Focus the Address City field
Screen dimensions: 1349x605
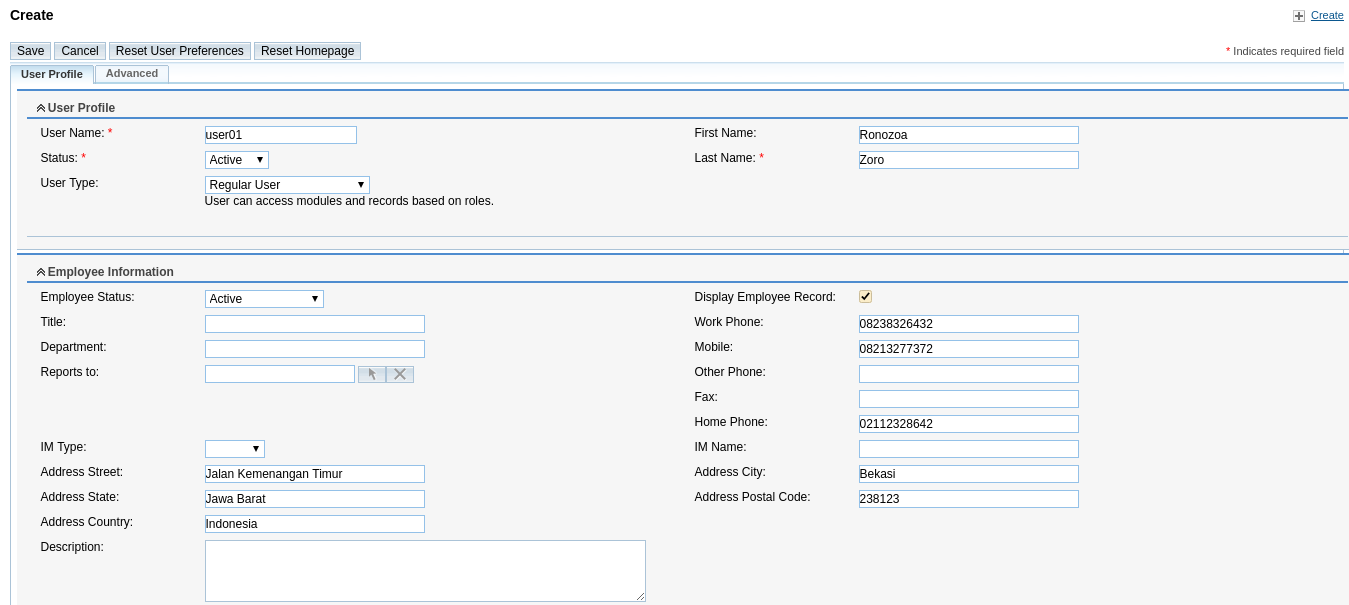(x=969, y=474)
